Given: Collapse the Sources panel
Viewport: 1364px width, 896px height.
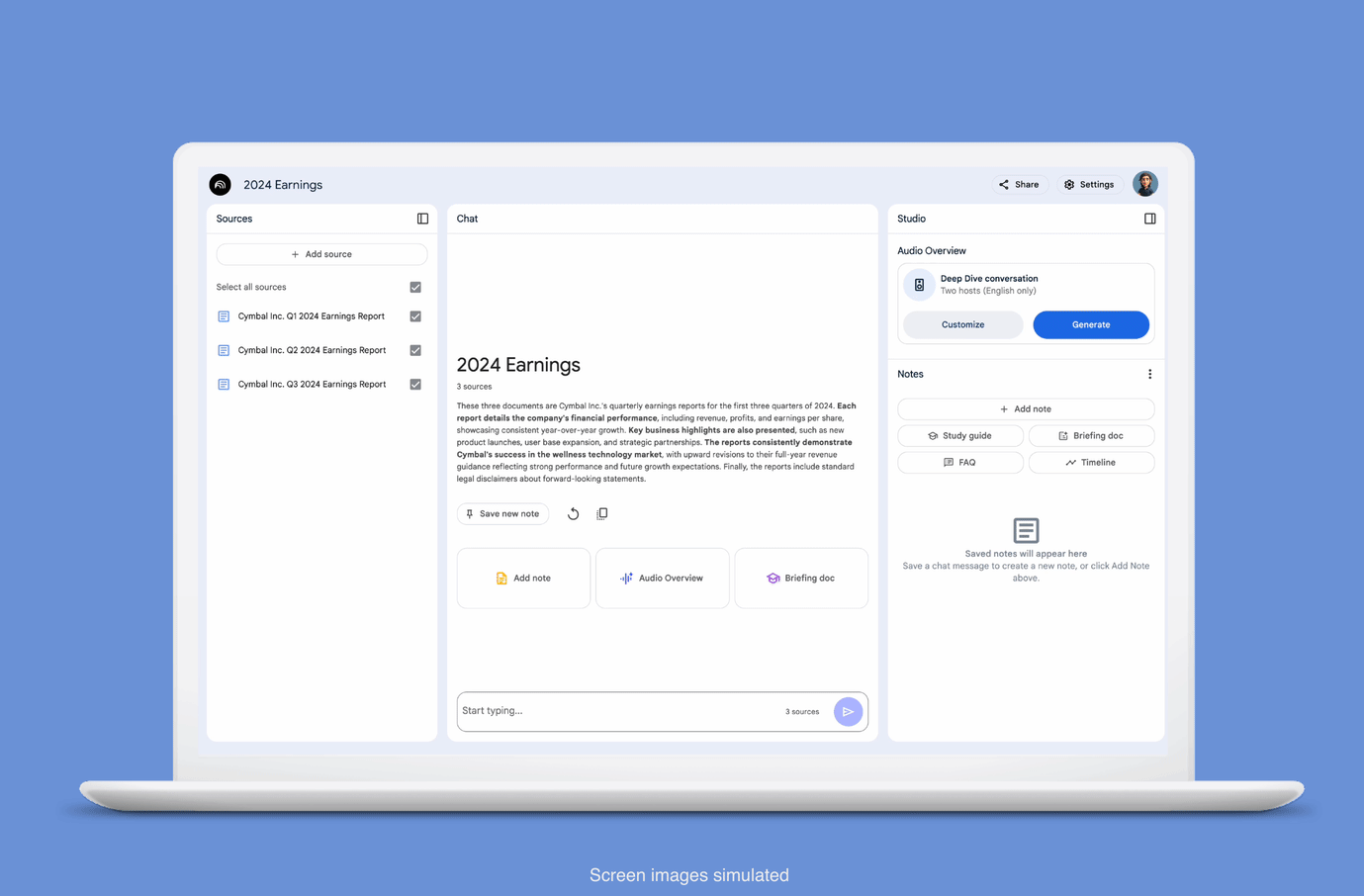Looking at the screenshot, I should [422, 219].
